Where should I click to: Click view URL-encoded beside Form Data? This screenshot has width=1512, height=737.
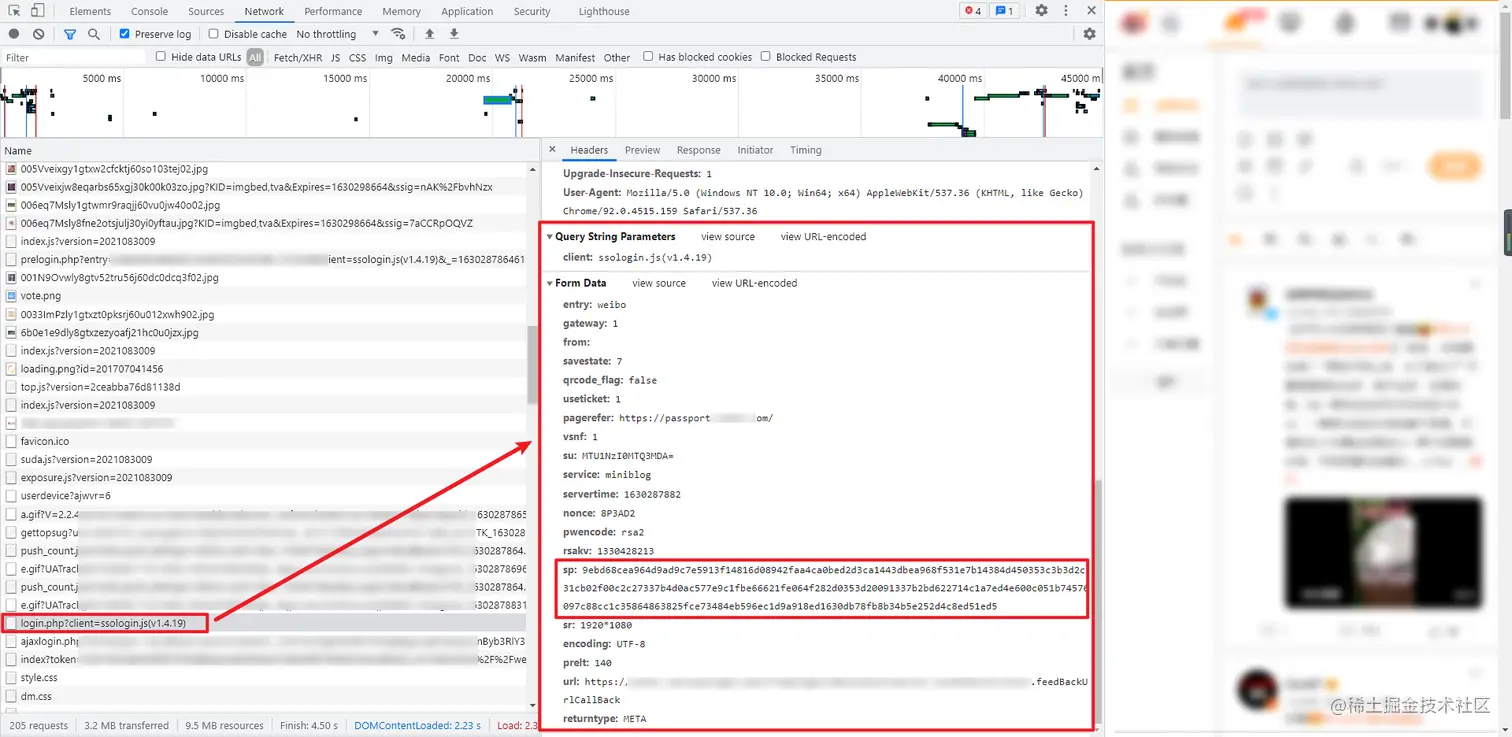click(754, 283)
